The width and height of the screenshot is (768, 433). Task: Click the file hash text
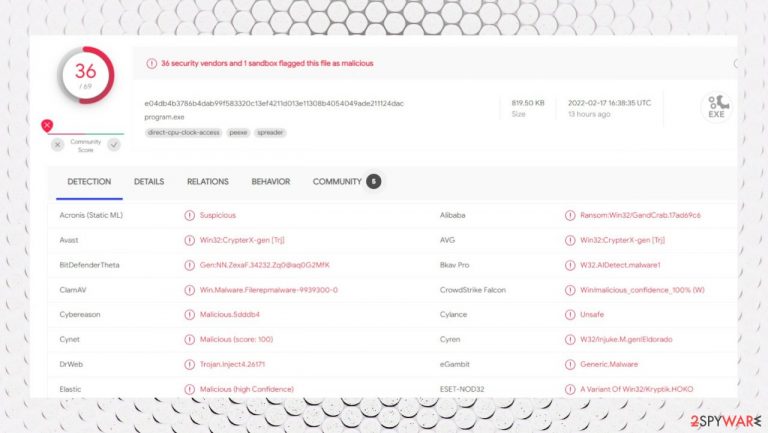coord(274,103)
